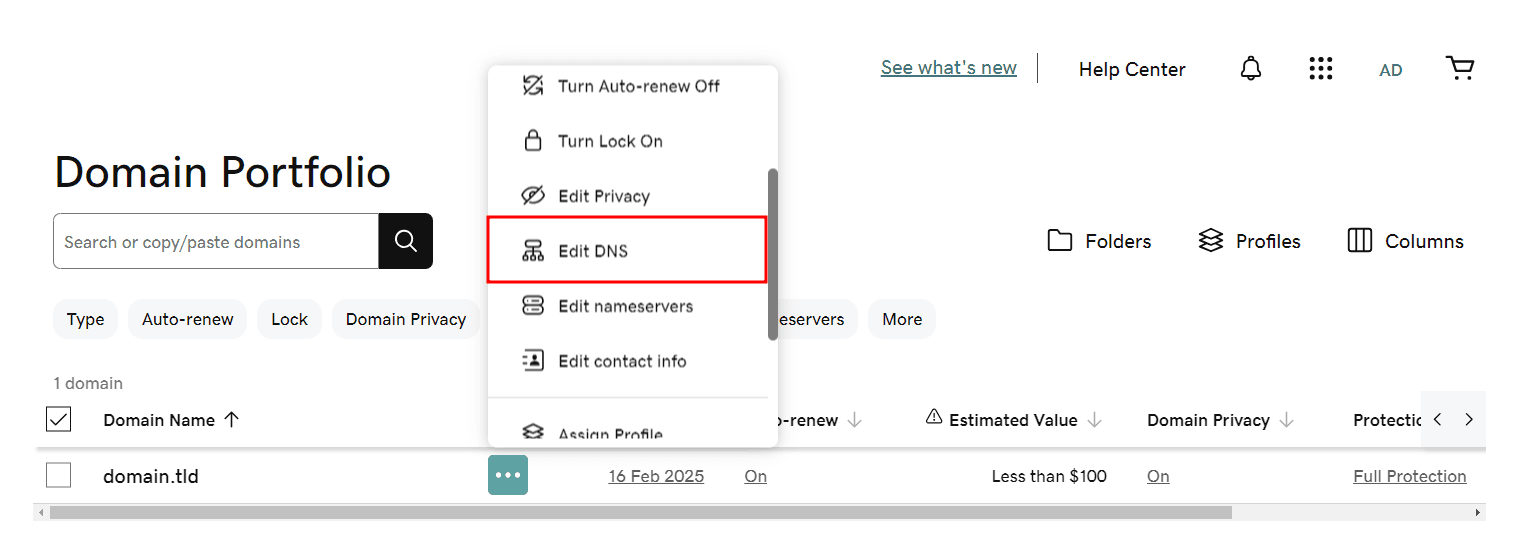Expand the More filters chip
The width and height of the screenshot is (1522, 549).
tap(902, 320)
